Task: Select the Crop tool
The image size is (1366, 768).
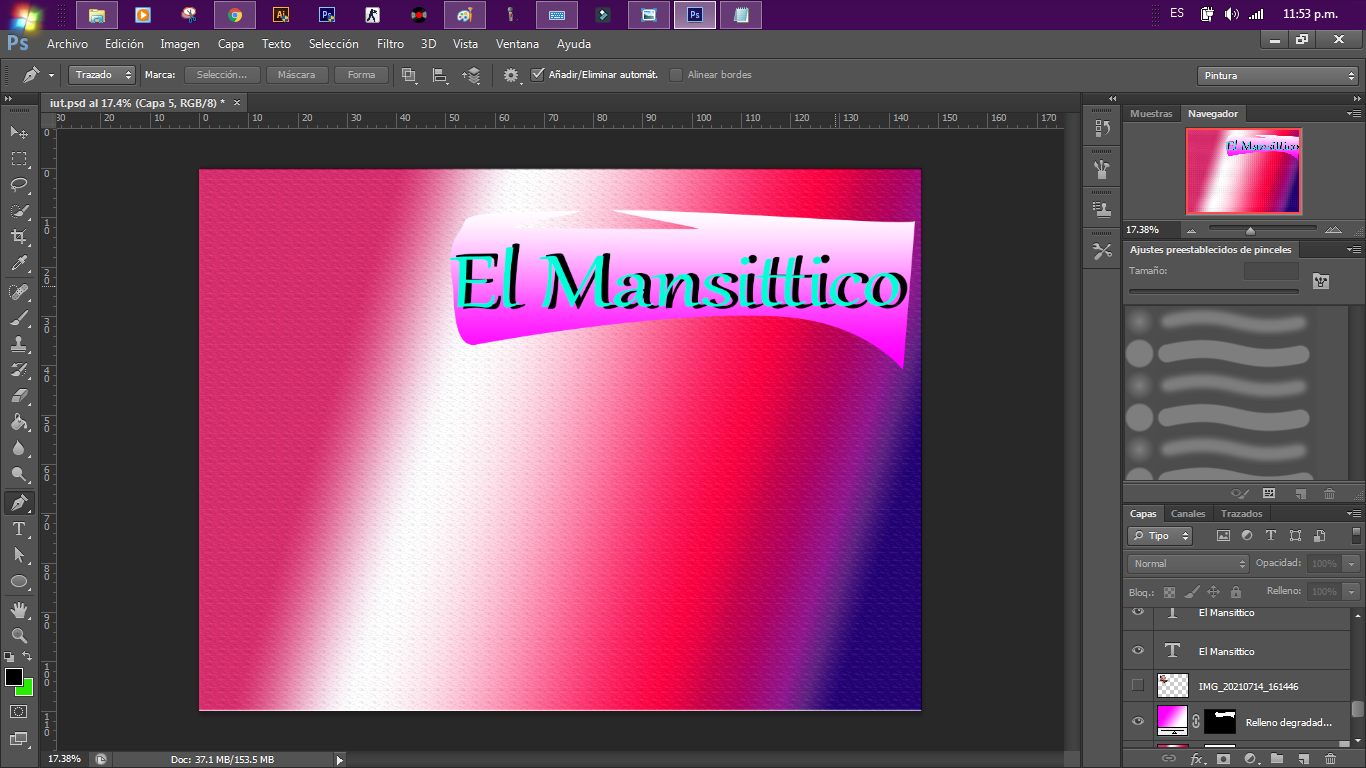Action: click(19, 237)
